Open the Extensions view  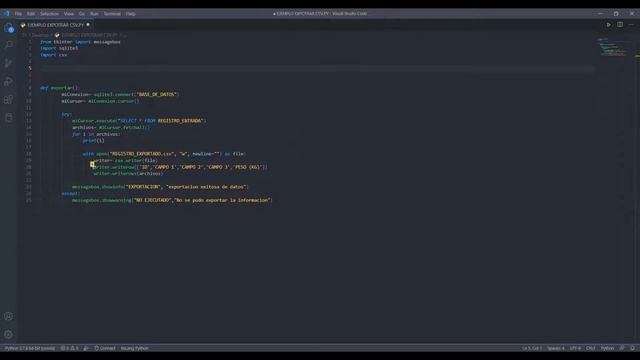9,99
